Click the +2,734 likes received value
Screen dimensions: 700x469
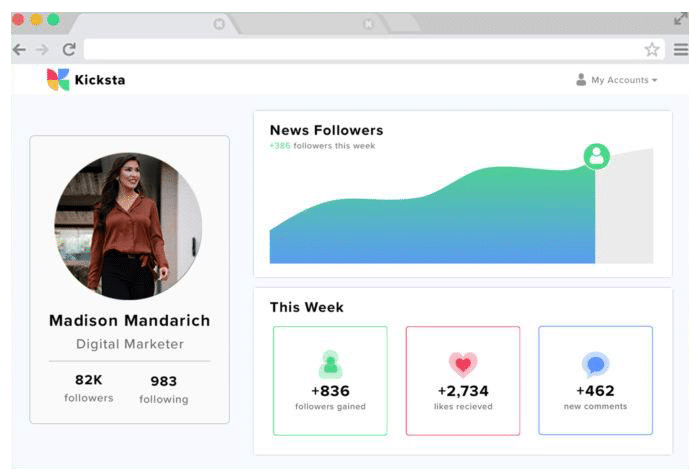click(463, 391)
